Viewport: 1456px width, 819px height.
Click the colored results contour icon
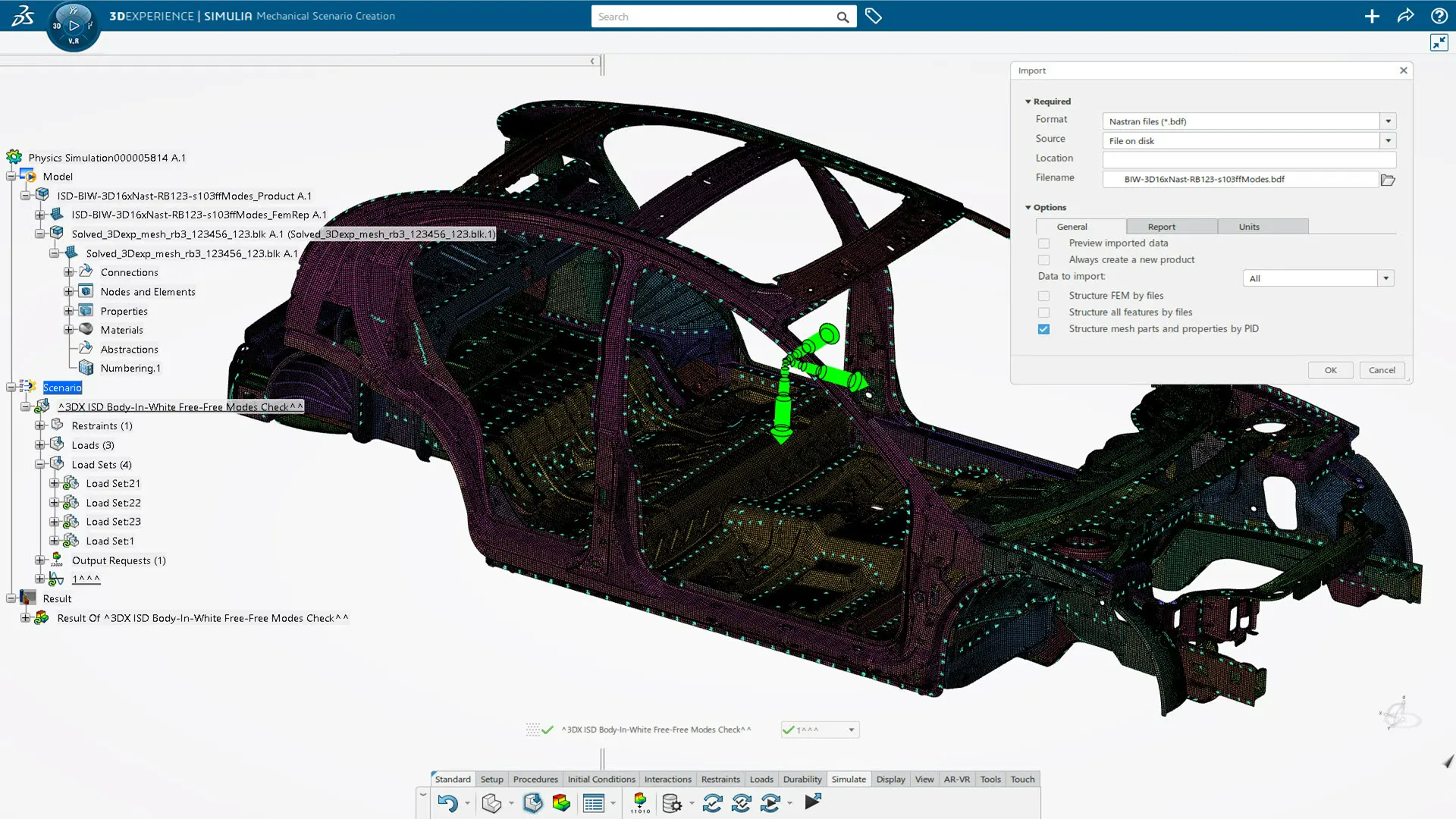pyautogui.click(x=562, y=803)
